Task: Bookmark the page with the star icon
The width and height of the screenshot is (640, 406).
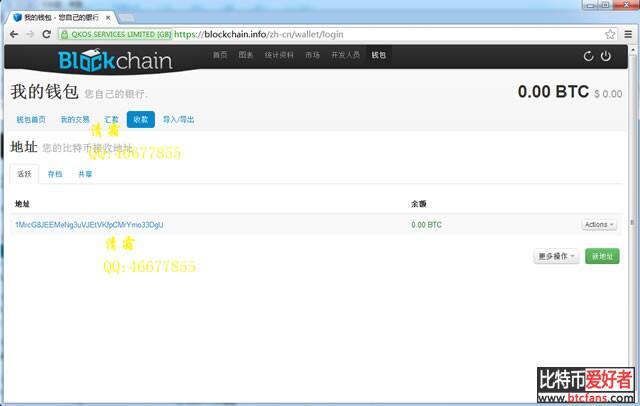Action: (610, 34)
